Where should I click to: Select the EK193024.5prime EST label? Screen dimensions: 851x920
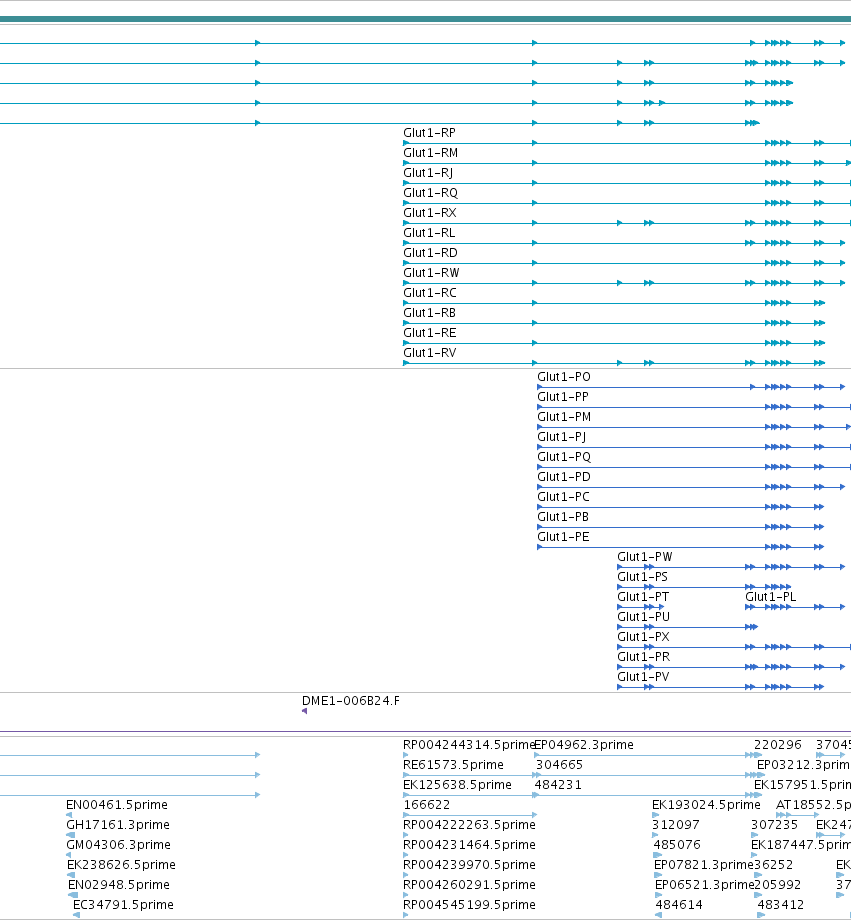tap(707, 804)
